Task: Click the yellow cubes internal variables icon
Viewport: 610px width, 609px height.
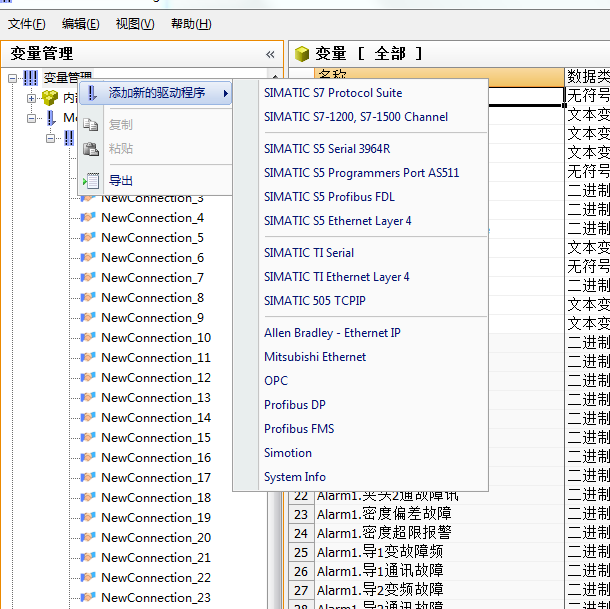Action: click(50, 98)
